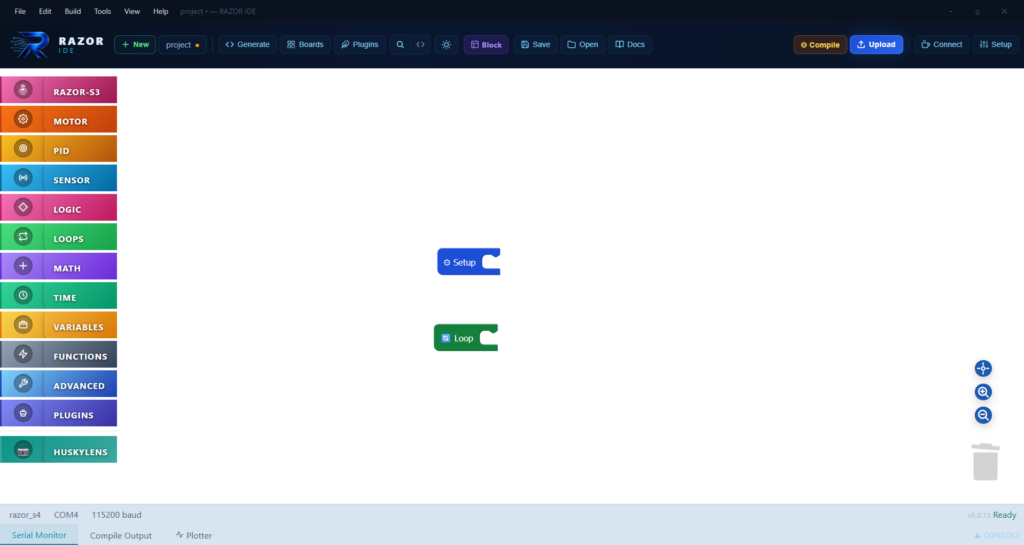
Task: Upload code to the board
Action: point(876,44)
